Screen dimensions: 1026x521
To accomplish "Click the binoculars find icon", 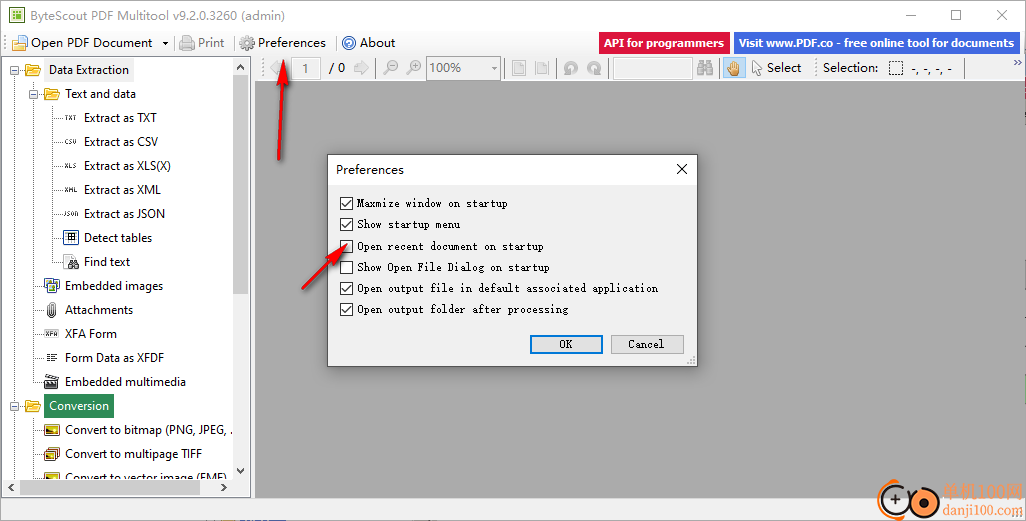I will click(705, 67).
